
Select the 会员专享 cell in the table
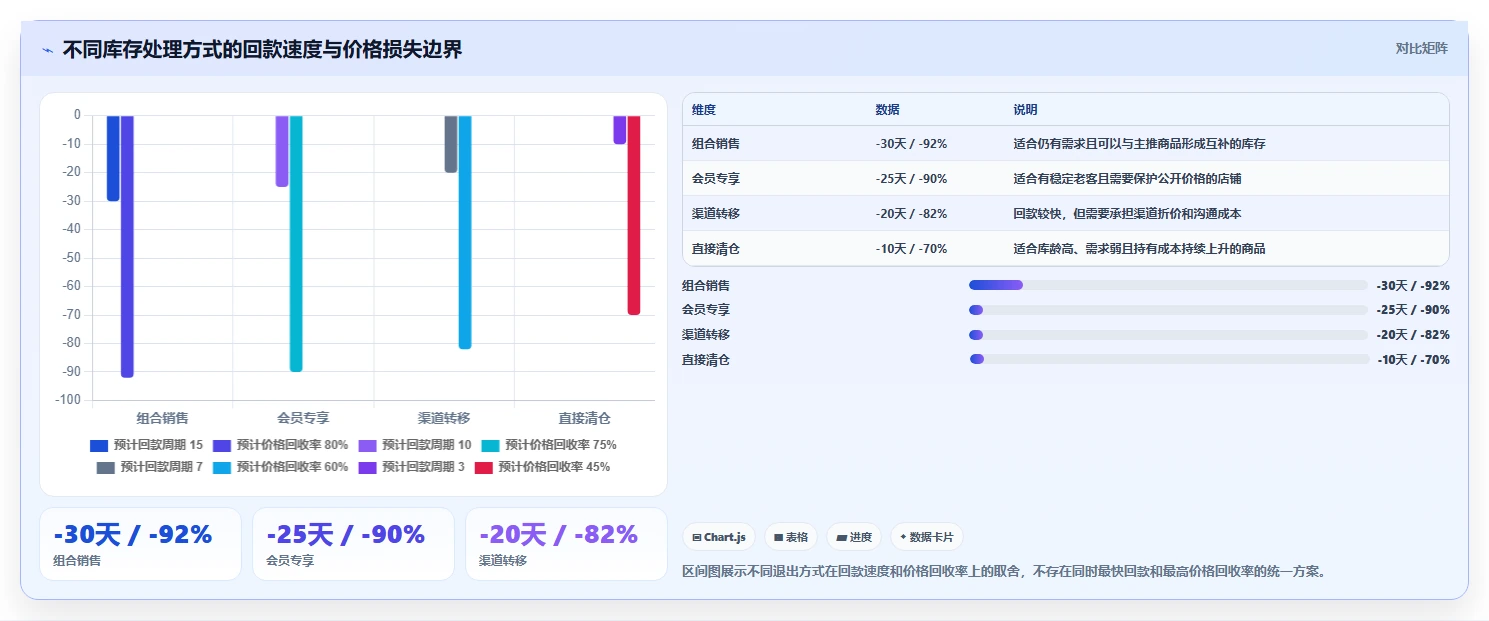coord(716,179)
